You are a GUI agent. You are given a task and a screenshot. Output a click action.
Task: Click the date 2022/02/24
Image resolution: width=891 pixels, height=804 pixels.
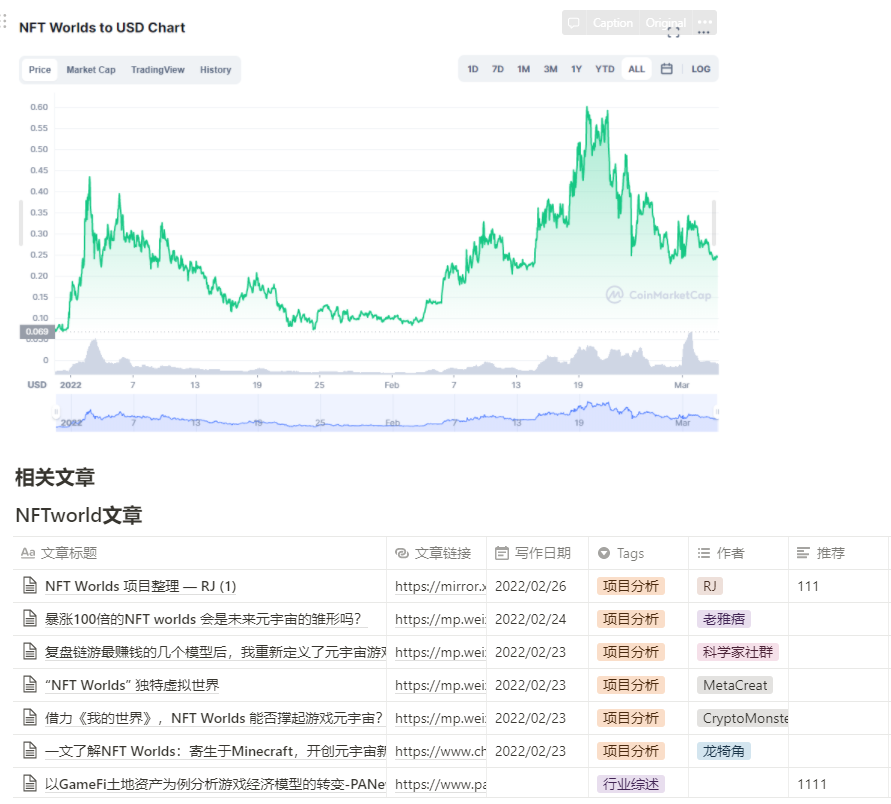[x=530, y=619]
